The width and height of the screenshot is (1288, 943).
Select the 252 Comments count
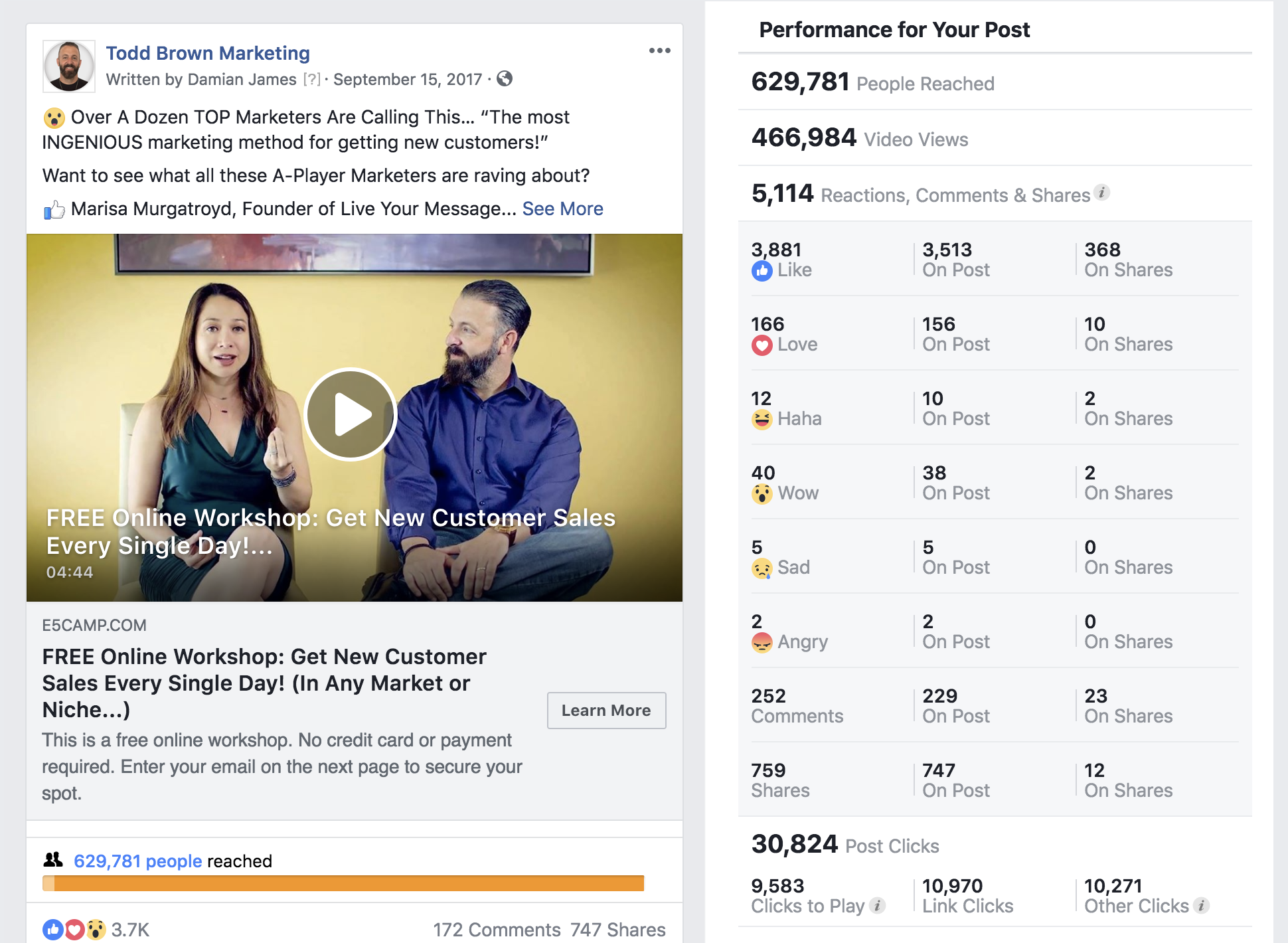(x=768, y=696)
